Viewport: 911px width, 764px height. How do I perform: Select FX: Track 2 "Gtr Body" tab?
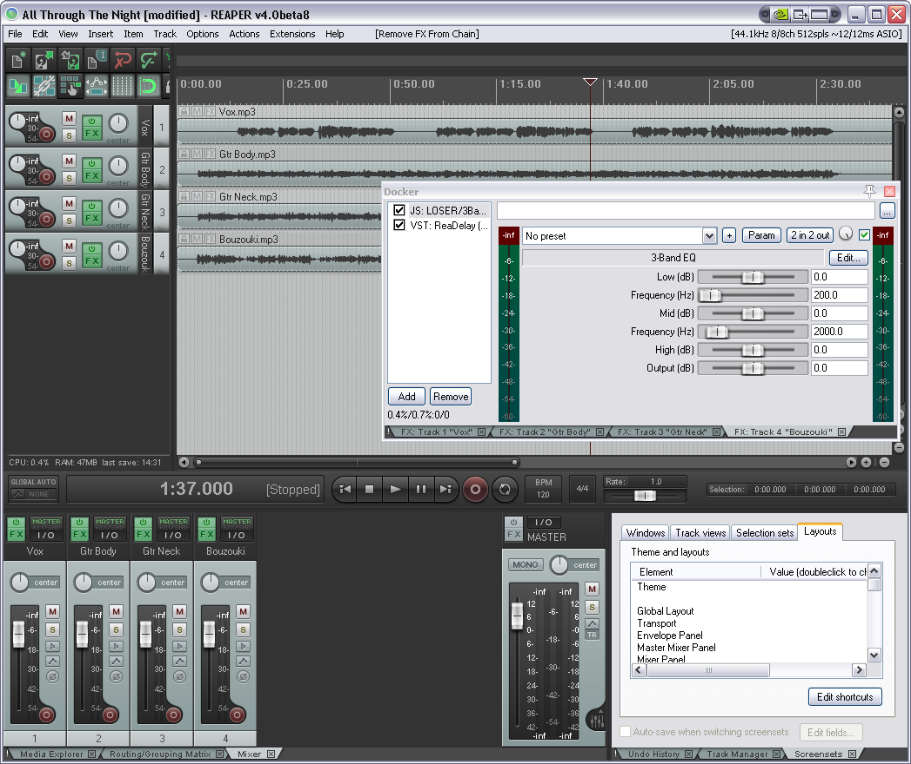pos(545,432)
